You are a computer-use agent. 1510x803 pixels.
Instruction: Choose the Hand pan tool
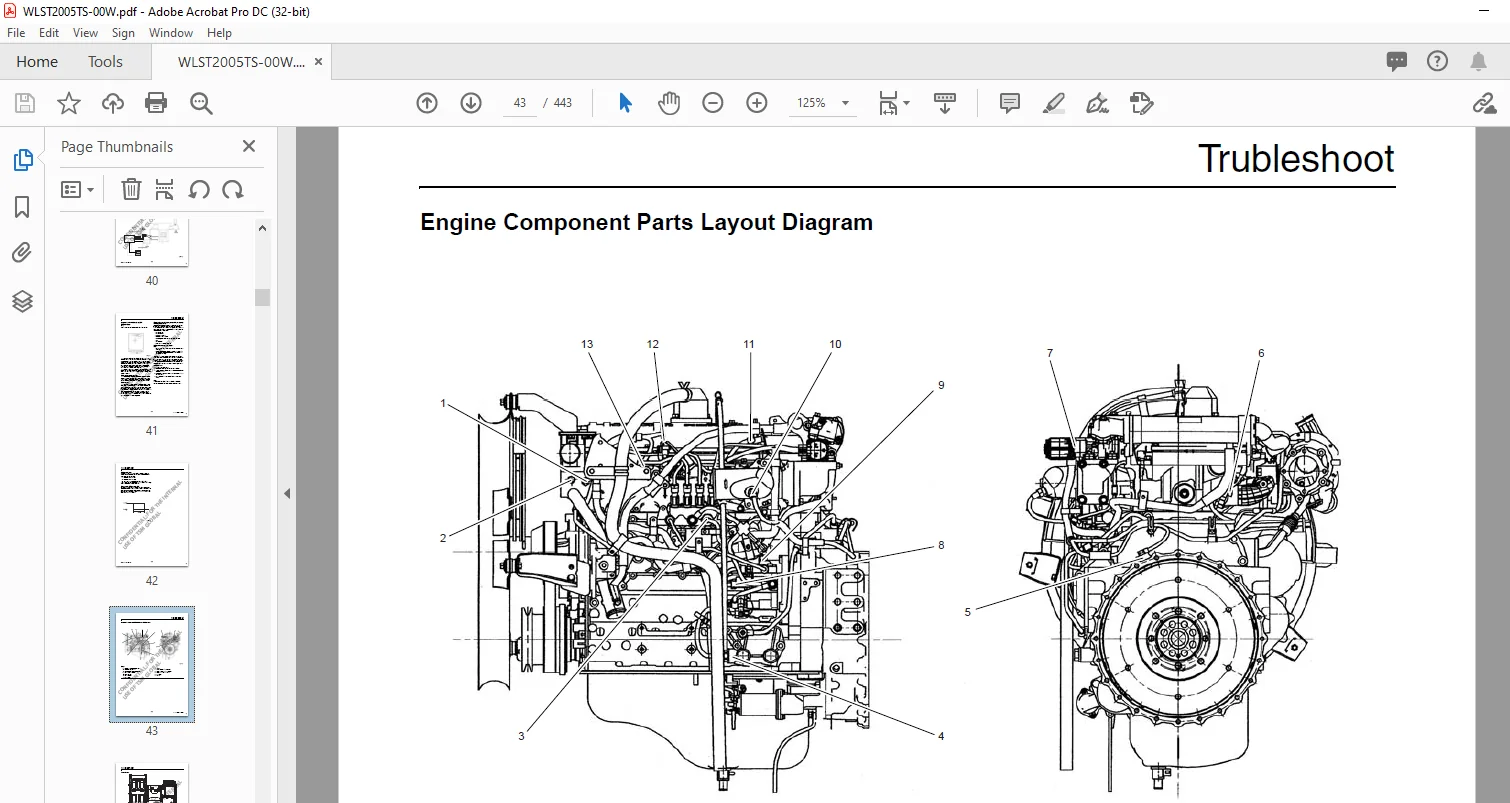[669, 103]
